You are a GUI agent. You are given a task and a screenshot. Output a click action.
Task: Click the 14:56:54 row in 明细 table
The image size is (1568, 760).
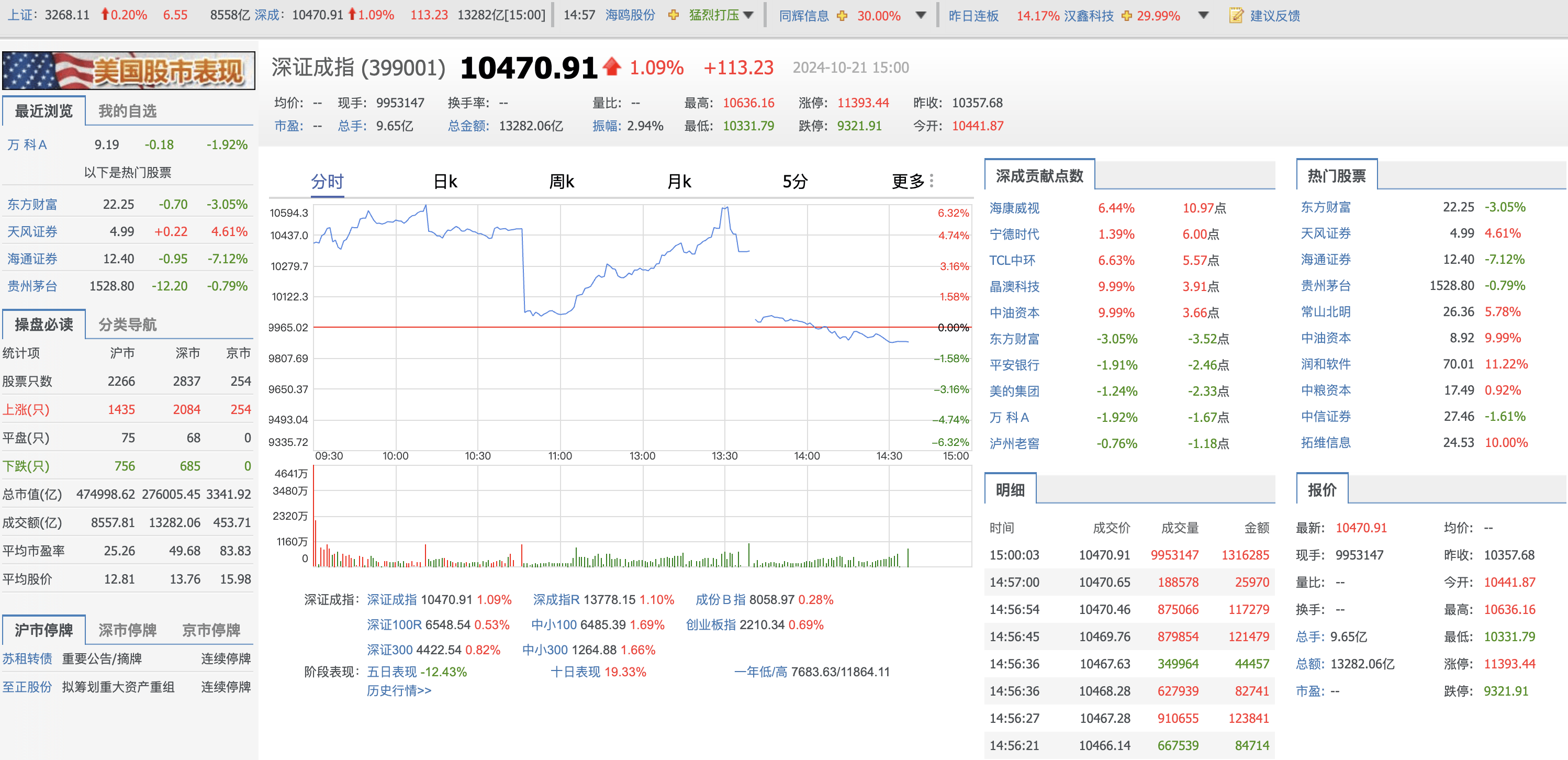click(x=1129, y=610)
